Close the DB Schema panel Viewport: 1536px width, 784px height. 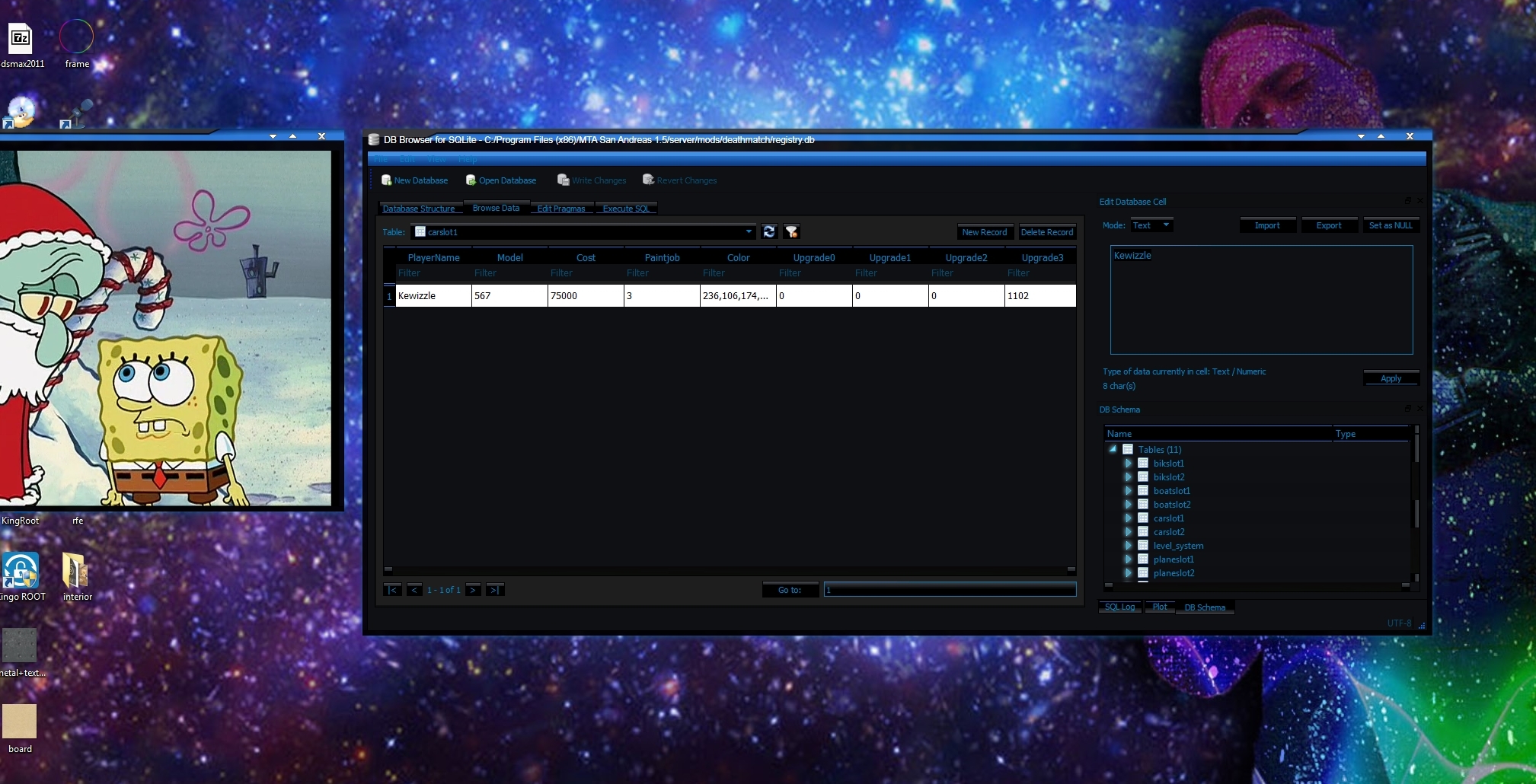tap(1419, 409)
